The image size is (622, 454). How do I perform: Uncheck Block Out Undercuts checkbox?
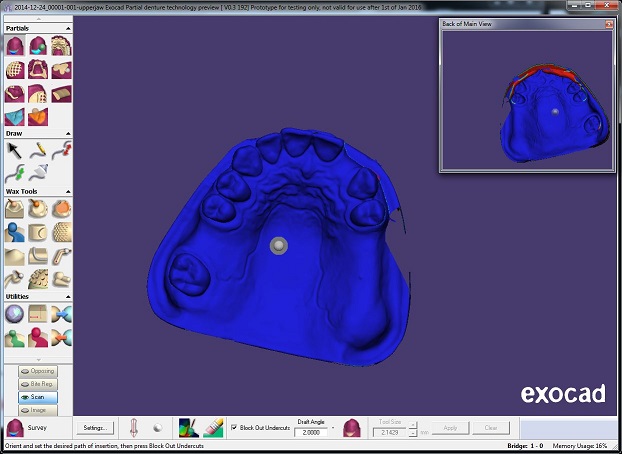(x=234, y=427)
